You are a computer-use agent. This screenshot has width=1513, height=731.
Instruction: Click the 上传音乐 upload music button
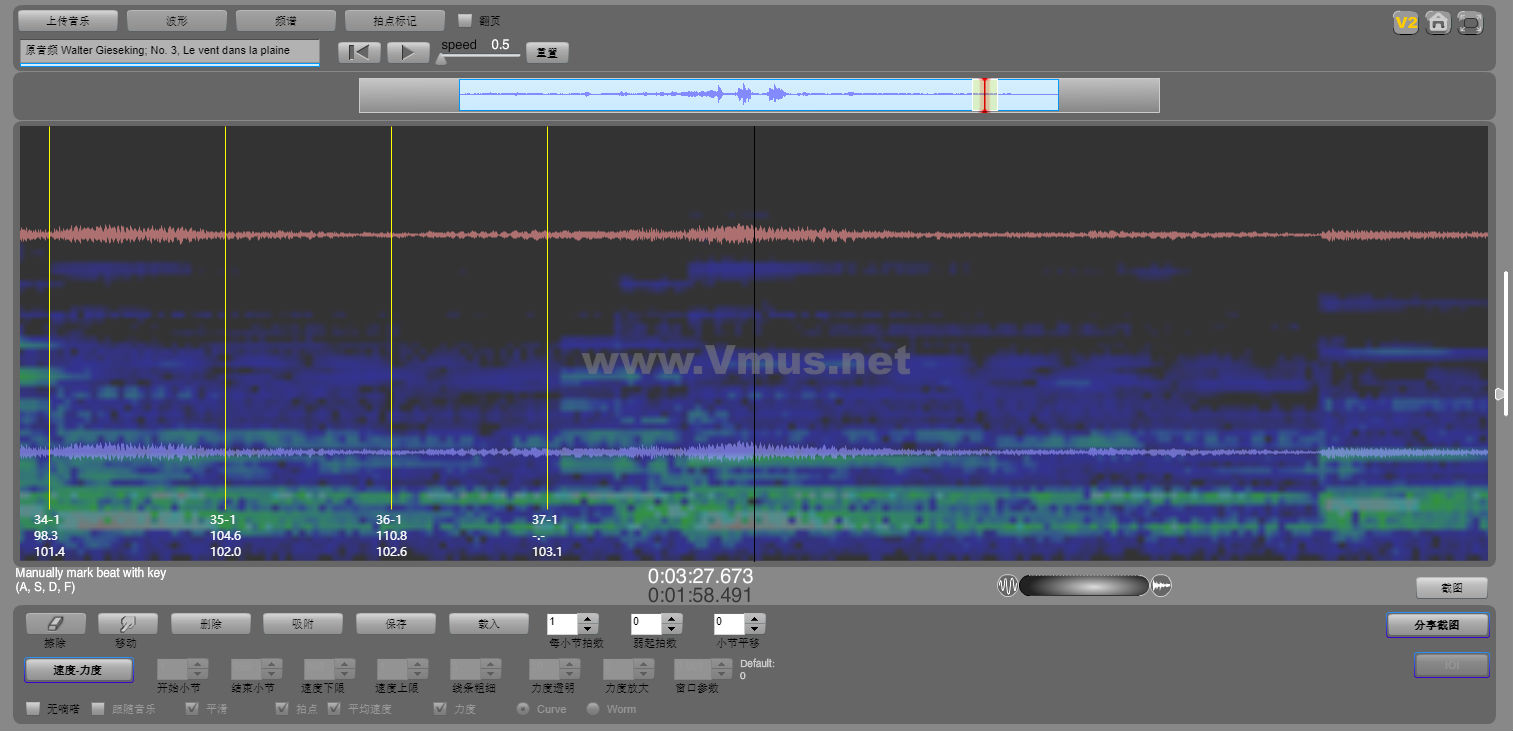(x=68, y=20)
